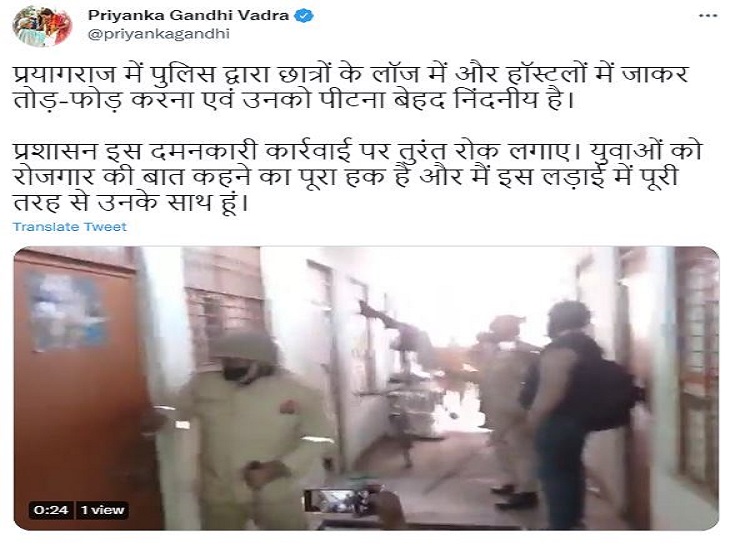Viewport: 730px width, 548px height.
Task: Click tweet line beginning तोड़-फोड़ करना
Action: click(291, 101)
